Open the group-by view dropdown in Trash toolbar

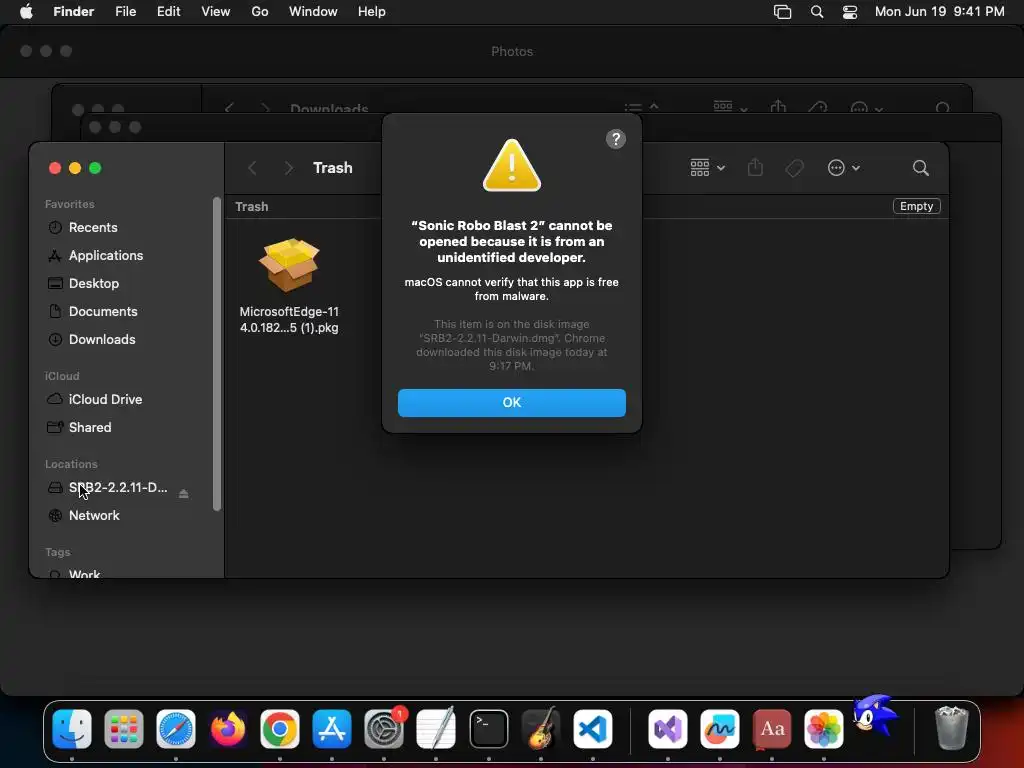coord(707,168)
